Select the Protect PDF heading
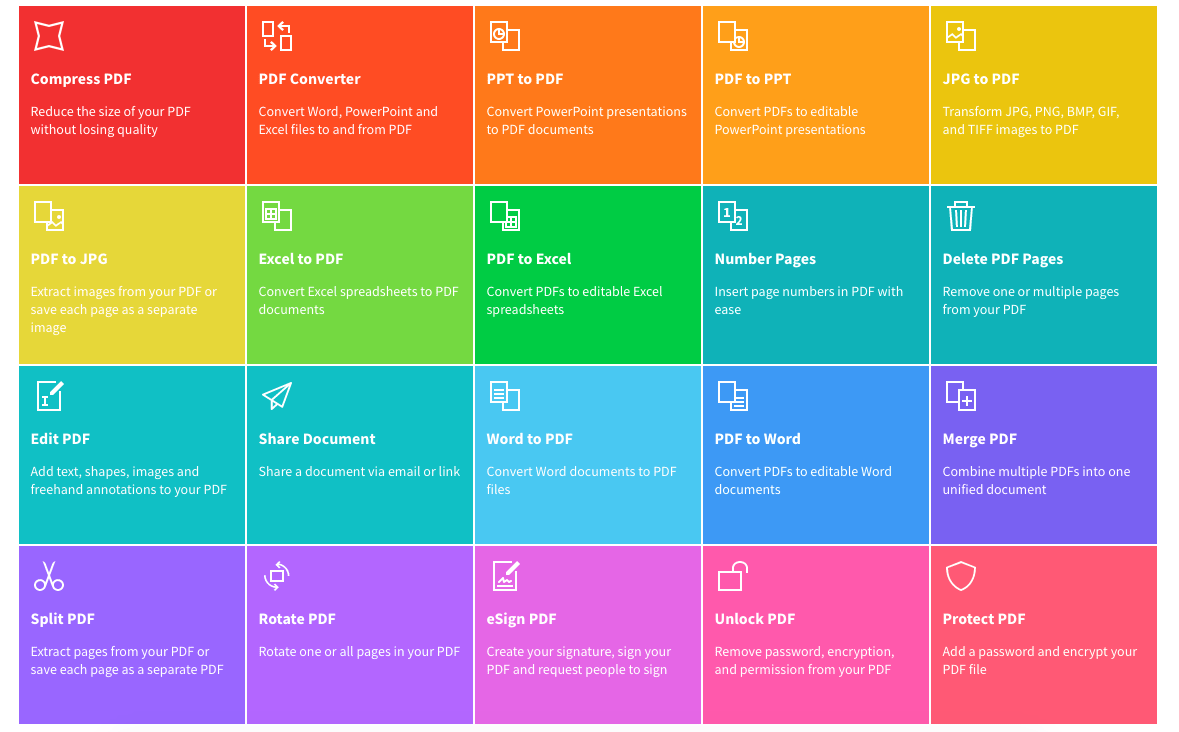This screenshot has height=732, width=1179. 984,619
